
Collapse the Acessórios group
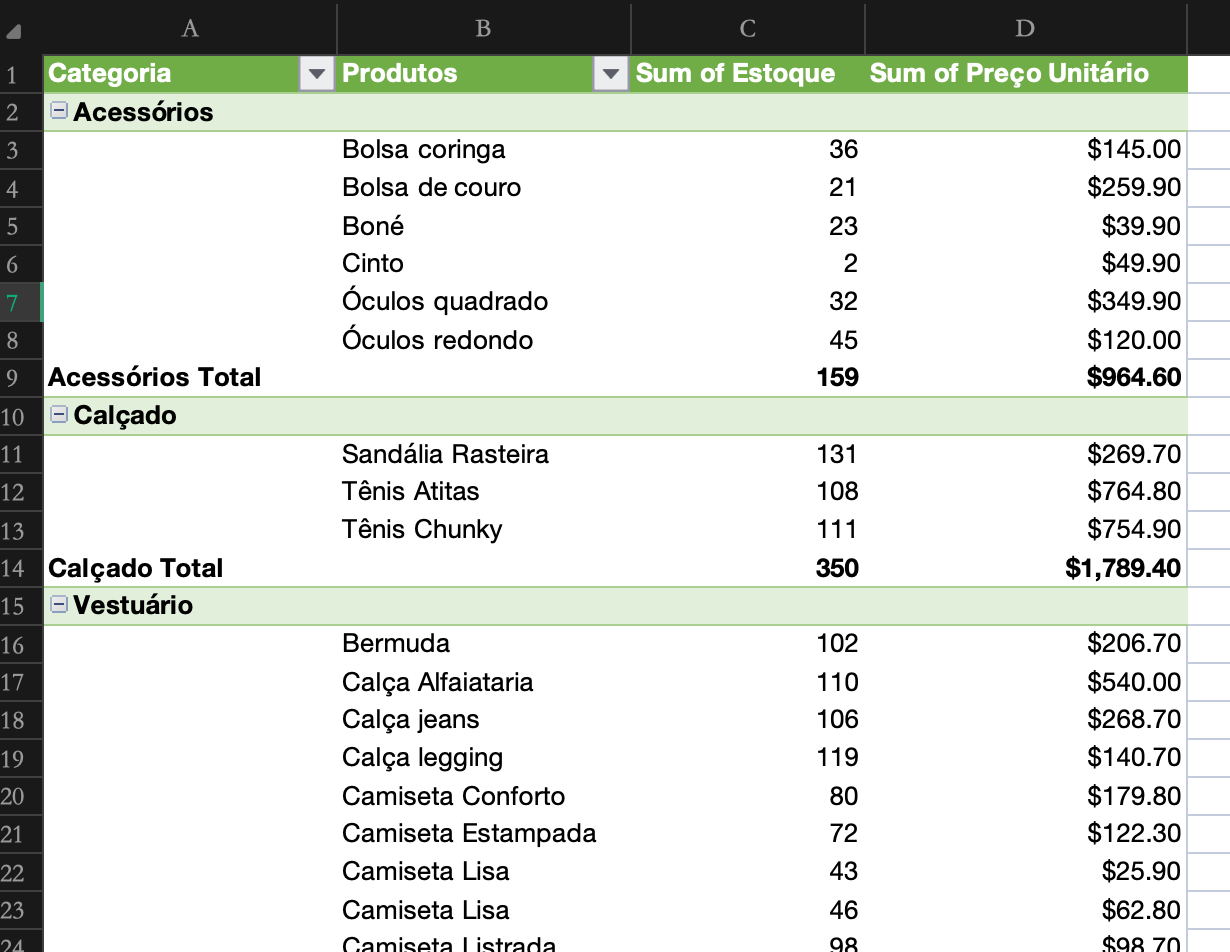[59, 111]
